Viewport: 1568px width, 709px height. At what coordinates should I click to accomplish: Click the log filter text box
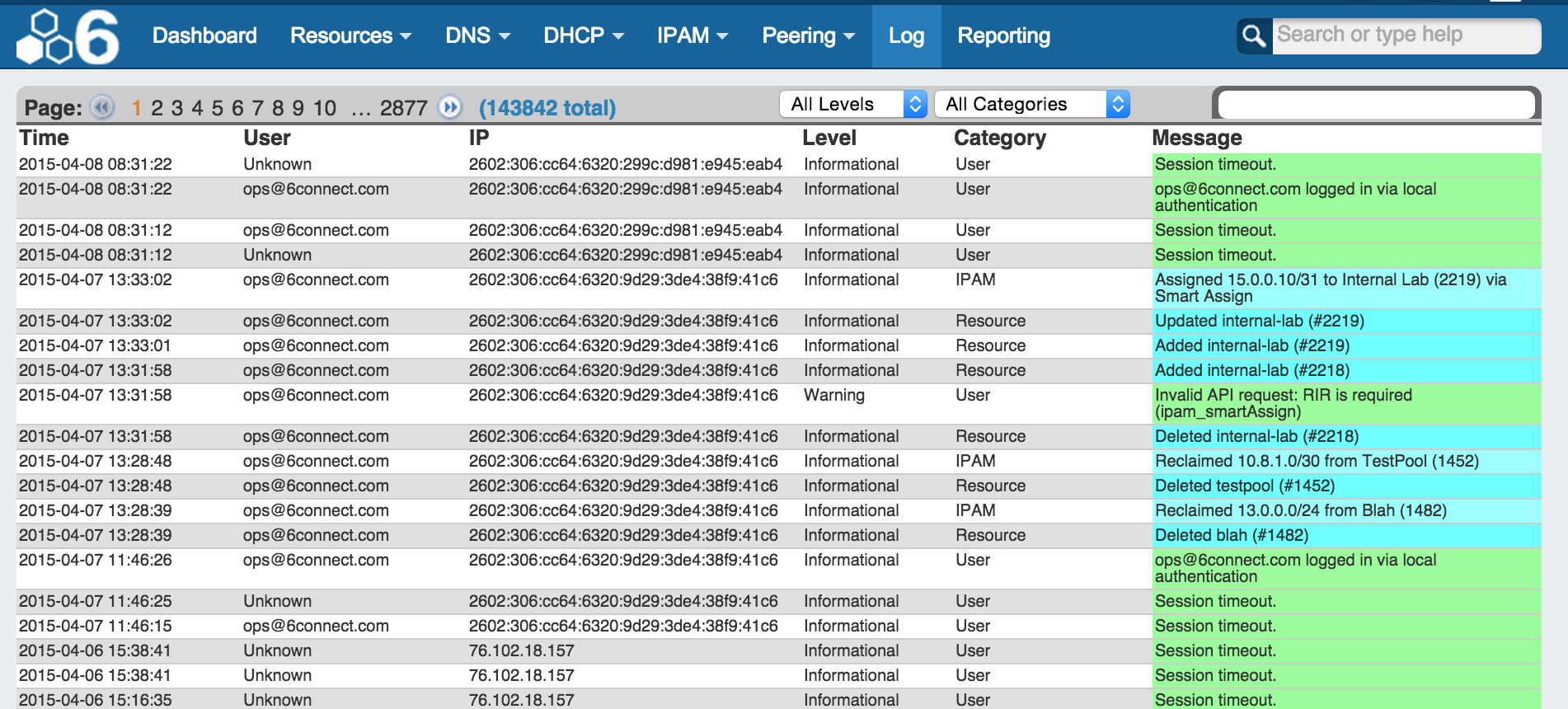pyautogui.click(x=1375, y=105)
